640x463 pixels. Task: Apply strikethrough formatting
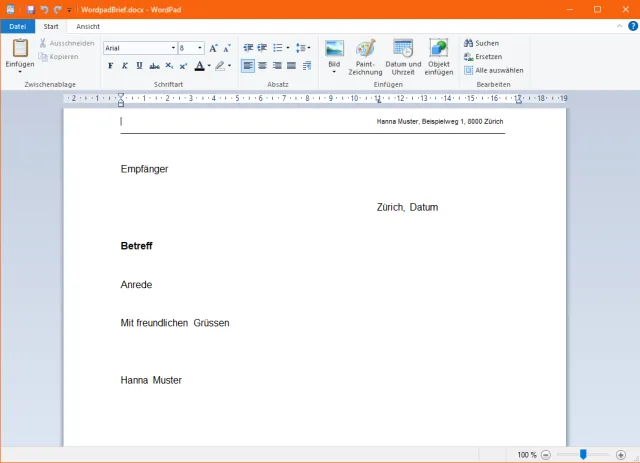pyautogui.click(x=154, y=66)
